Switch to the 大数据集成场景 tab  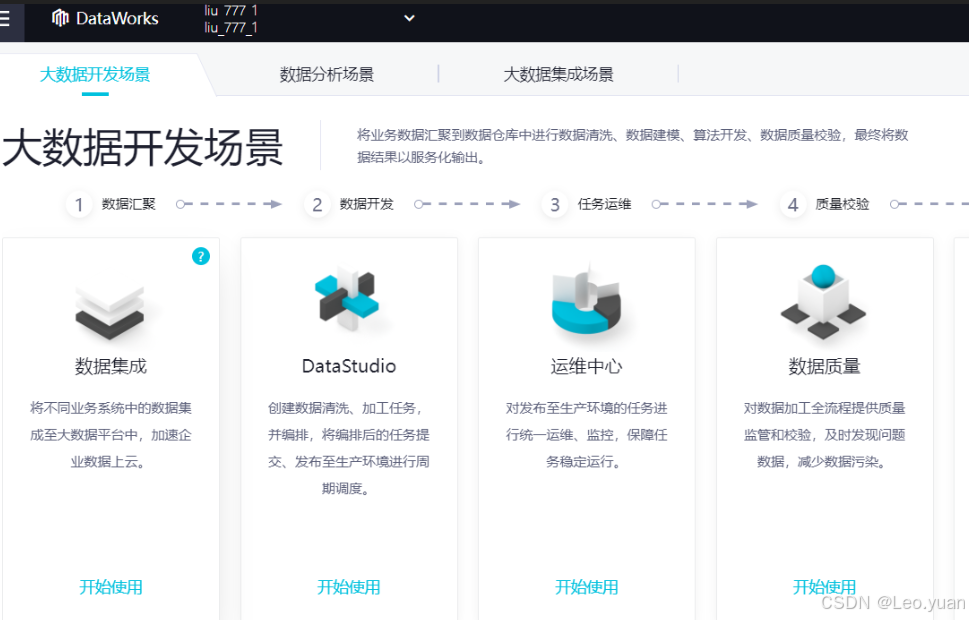click(559, 75)
